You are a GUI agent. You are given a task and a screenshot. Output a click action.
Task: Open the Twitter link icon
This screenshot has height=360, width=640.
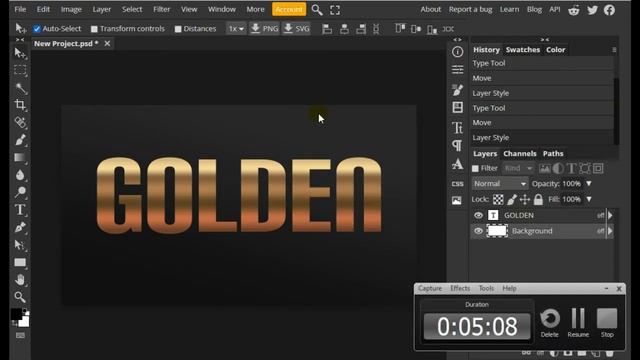(592, 10)
